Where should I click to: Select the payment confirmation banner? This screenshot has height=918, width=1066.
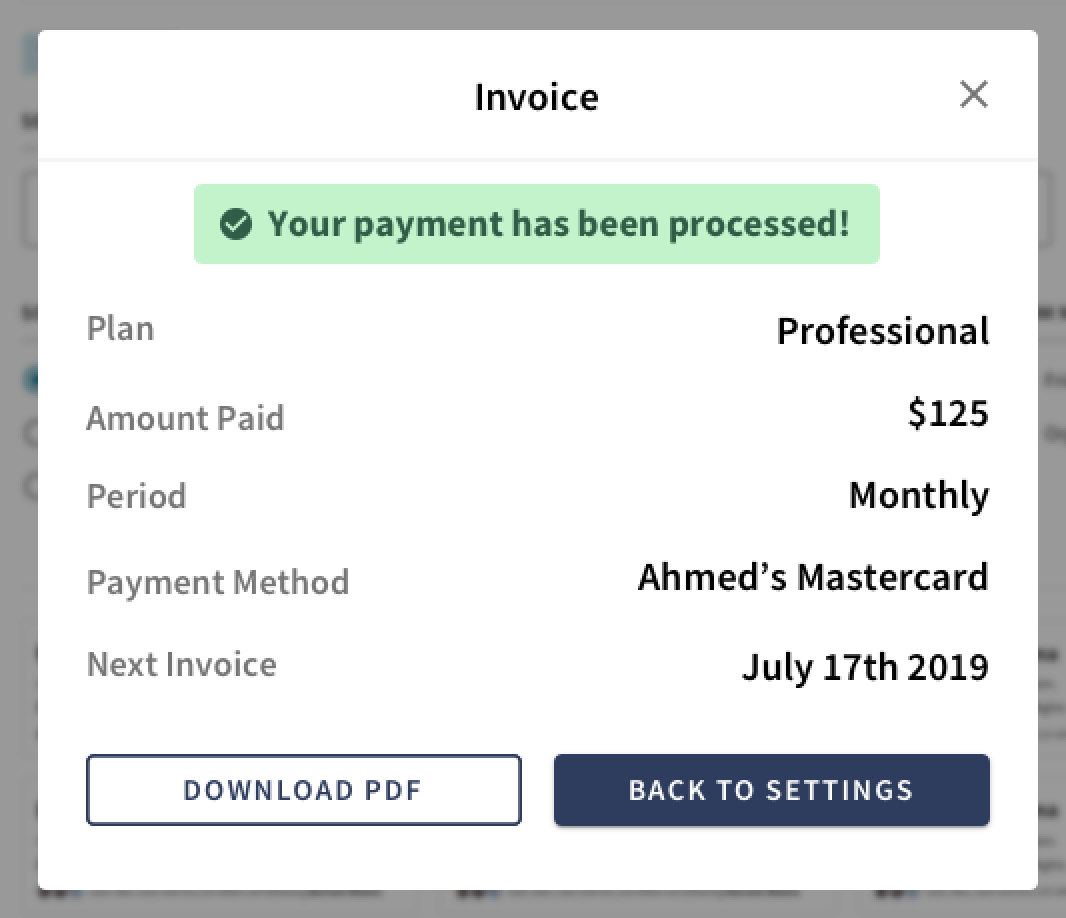[x=537, y=224]
